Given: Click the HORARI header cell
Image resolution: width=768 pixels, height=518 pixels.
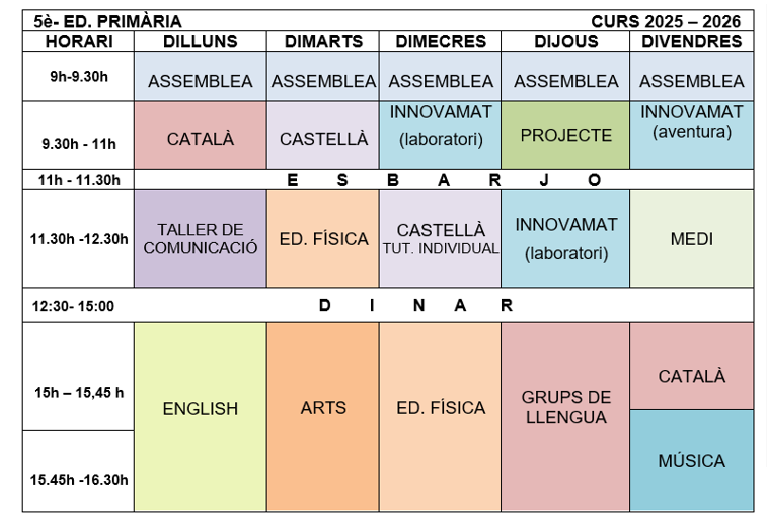Looking at the screenshot, I should 78,41.
